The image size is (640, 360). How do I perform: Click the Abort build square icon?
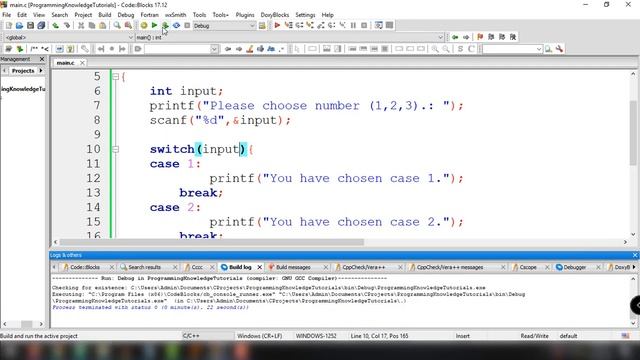tap(187, 25)
